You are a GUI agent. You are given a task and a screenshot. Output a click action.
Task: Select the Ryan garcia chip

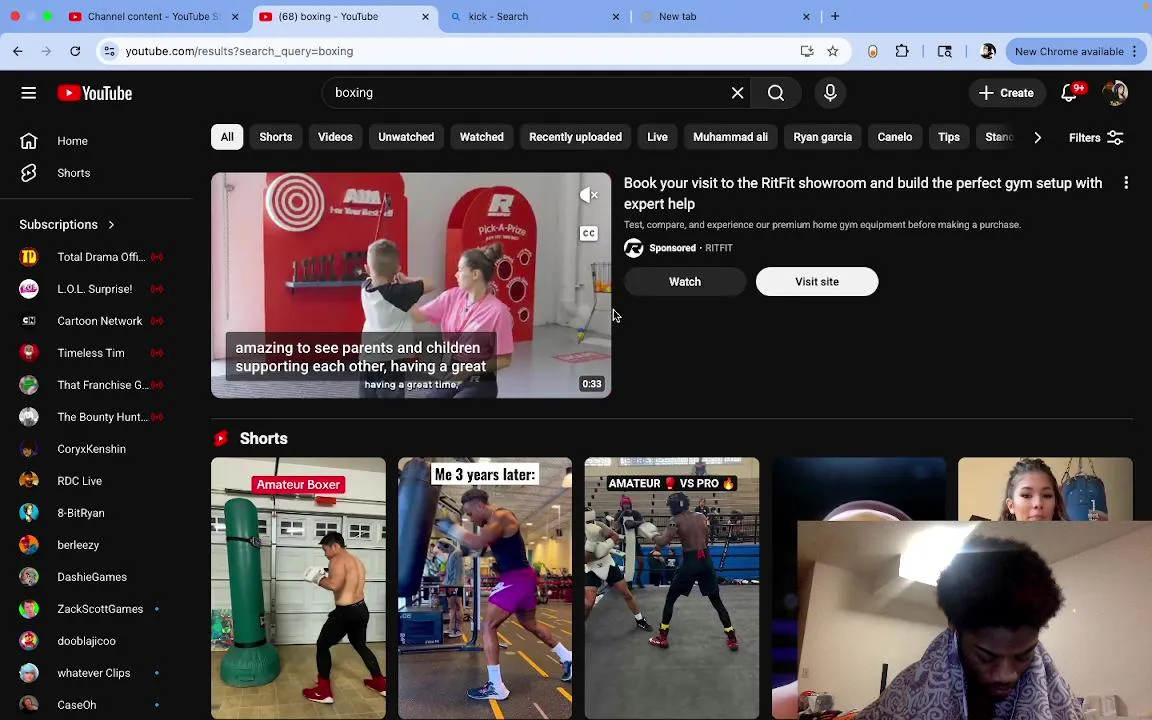(823, 137)
